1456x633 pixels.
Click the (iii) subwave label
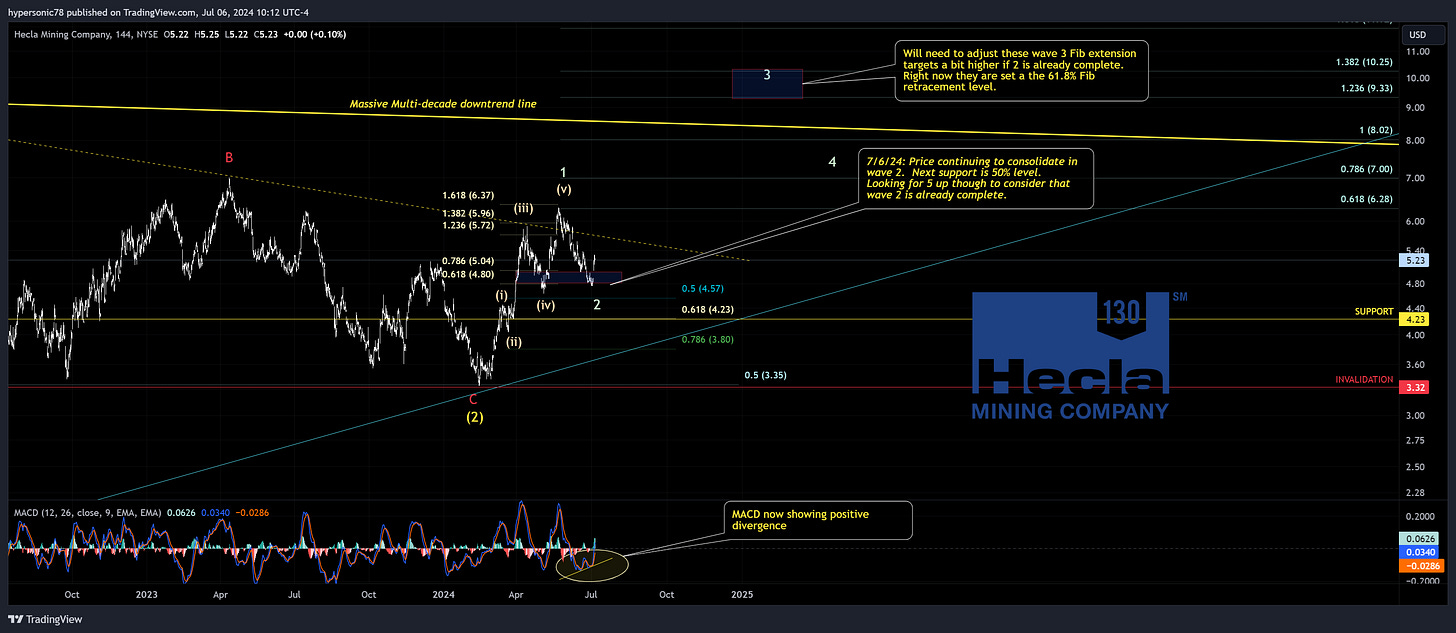524,208
